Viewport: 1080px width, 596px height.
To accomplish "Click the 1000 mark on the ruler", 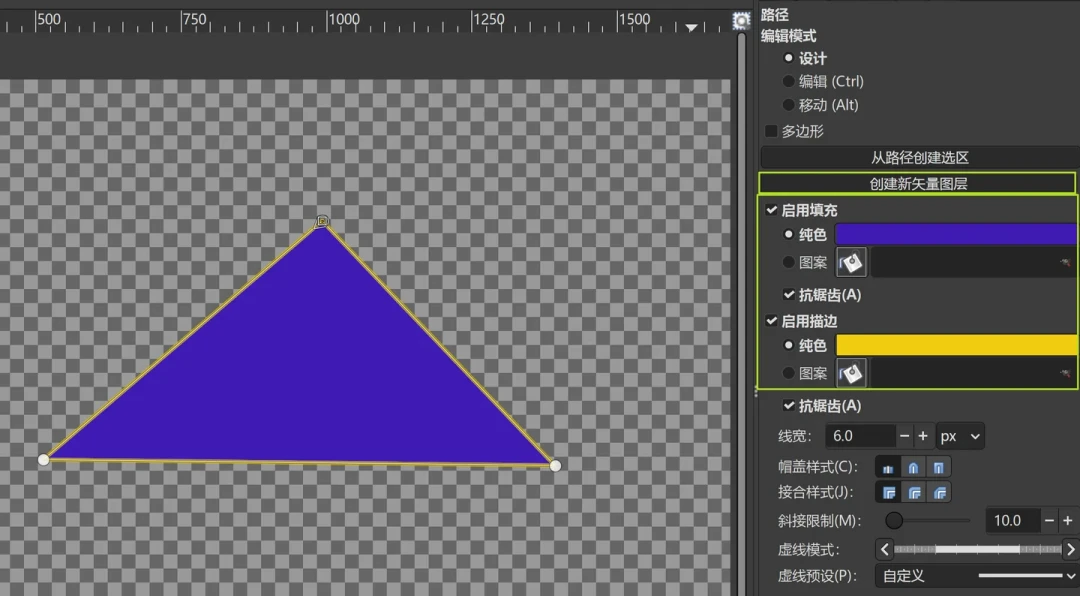I will (x=344, y=19).
